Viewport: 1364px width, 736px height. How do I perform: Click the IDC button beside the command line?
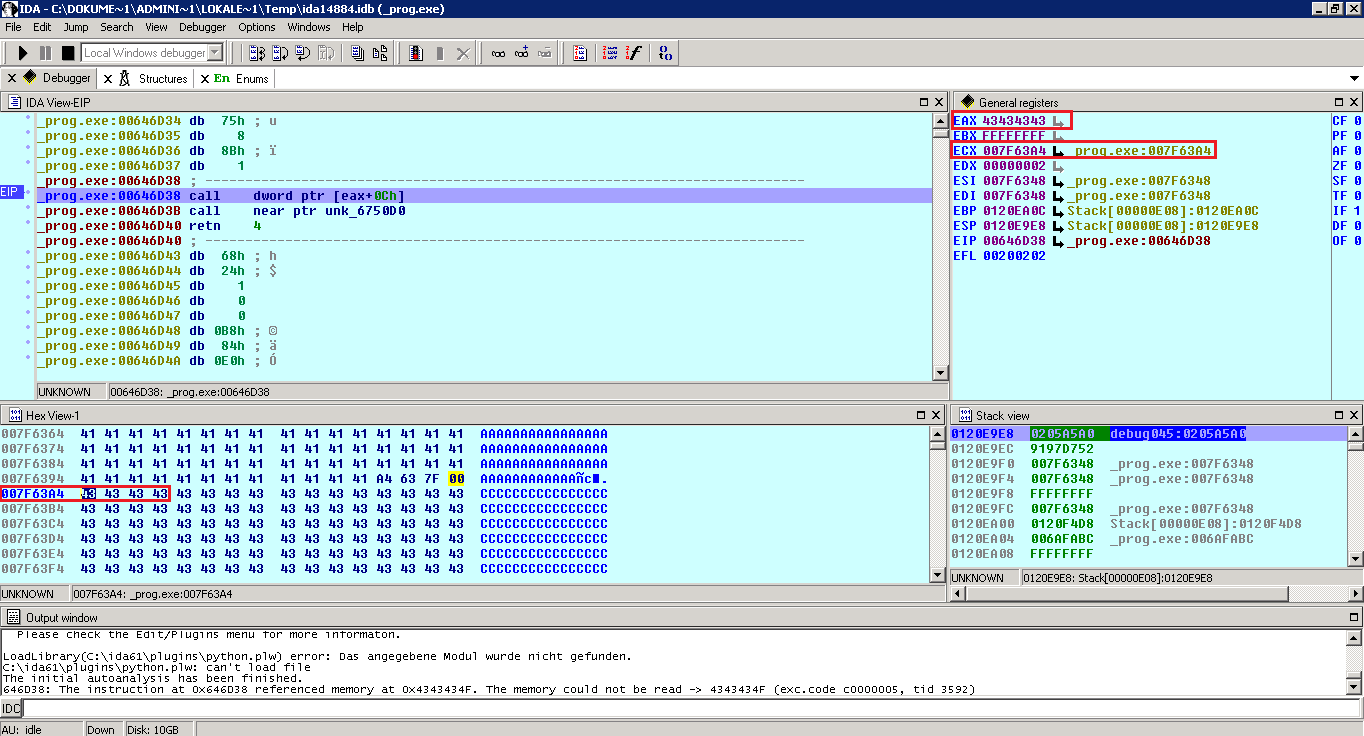(x=11, y=708)
